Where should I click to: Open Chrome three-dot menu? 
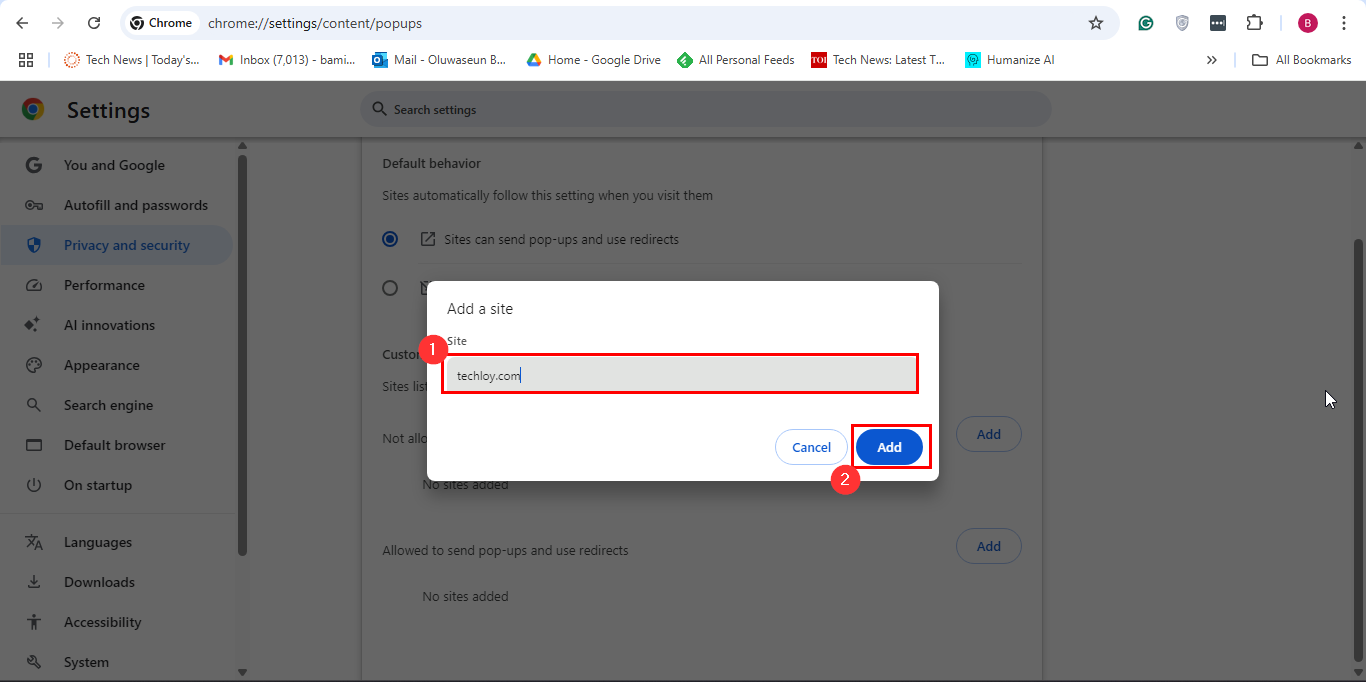(x=1343, y=23)
